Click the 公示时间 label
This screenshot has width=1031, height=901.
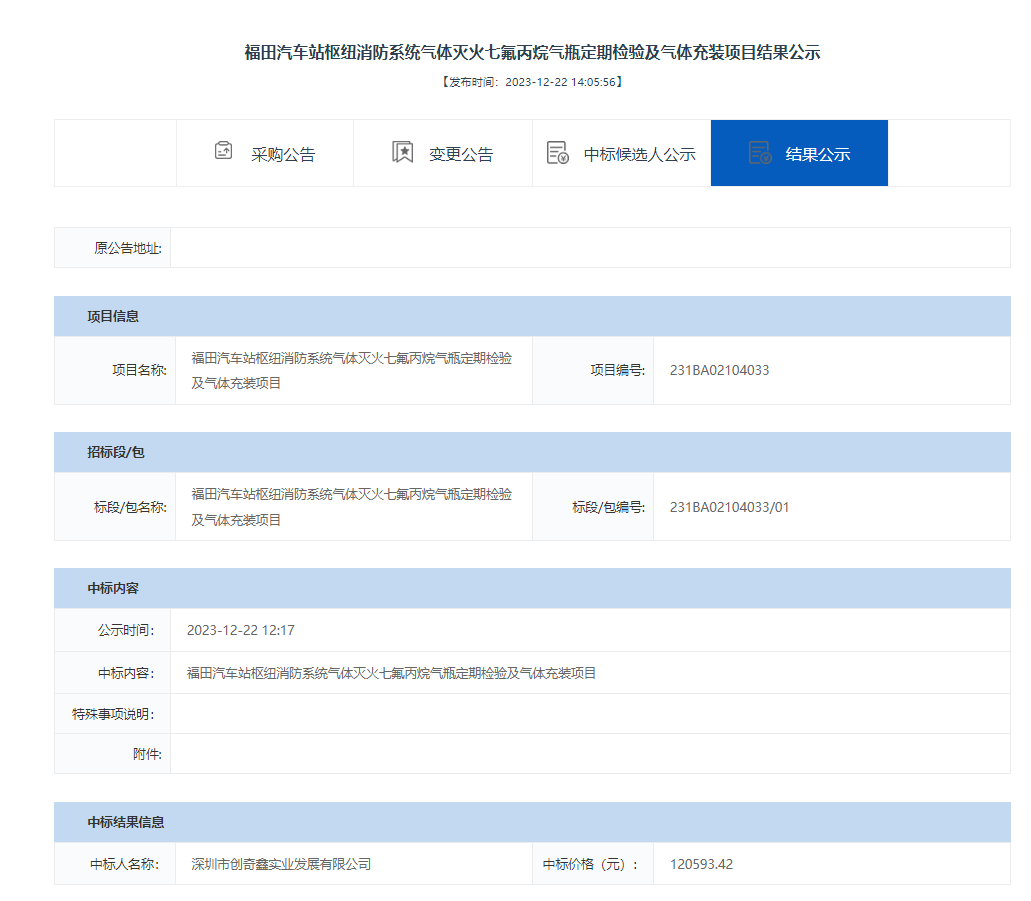126,630
